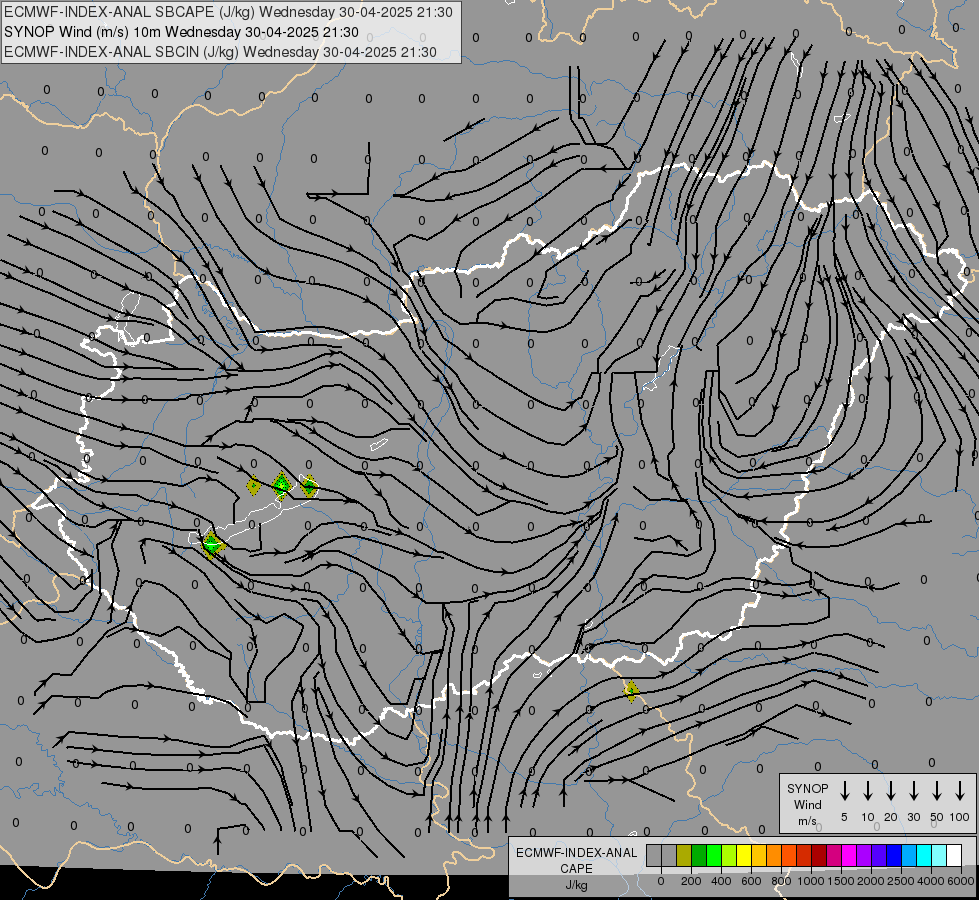Select the pale cyan swatch before 4000

(938, 855)
